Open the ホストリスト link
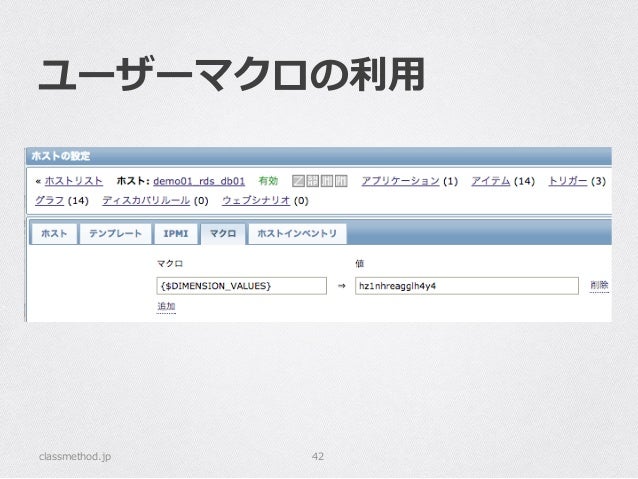Viewport: 638px width, 479px height. (74, 181)
